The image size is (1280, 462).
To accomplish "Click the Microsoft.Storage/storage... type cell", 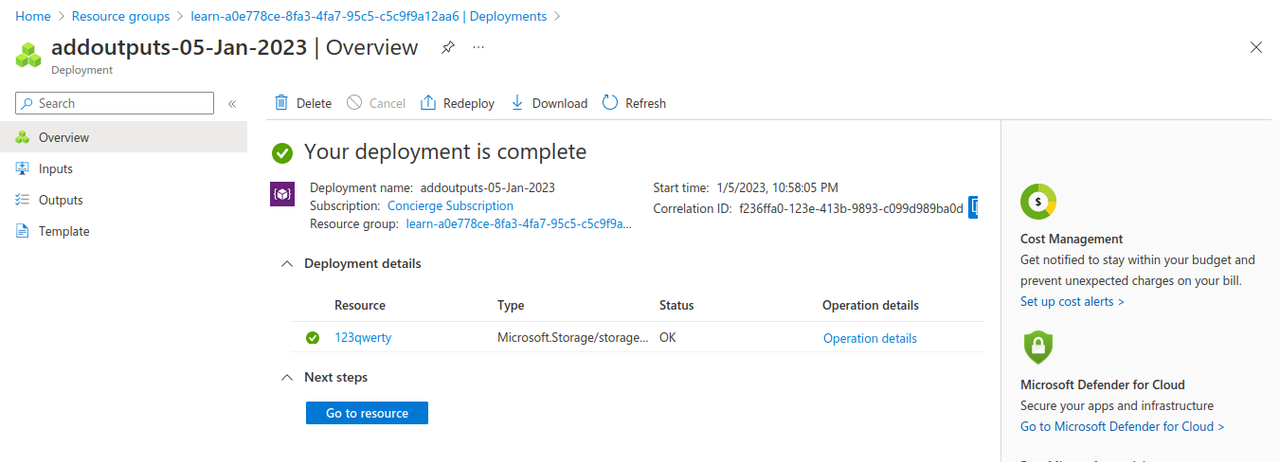I will click(x=572, y=338).
